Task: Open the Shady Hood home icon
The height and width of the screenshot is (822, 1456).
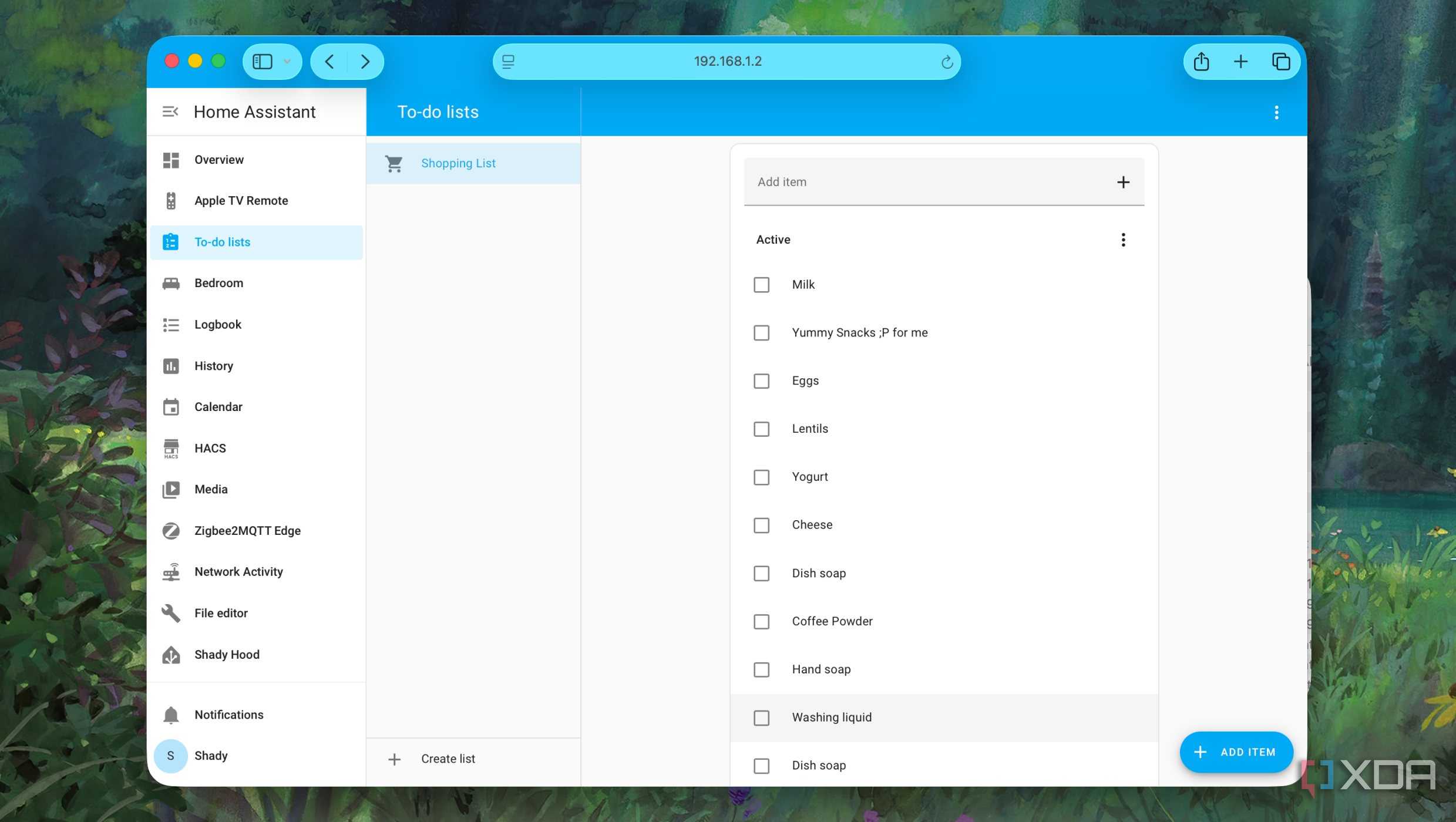Action: coord(171,655)
